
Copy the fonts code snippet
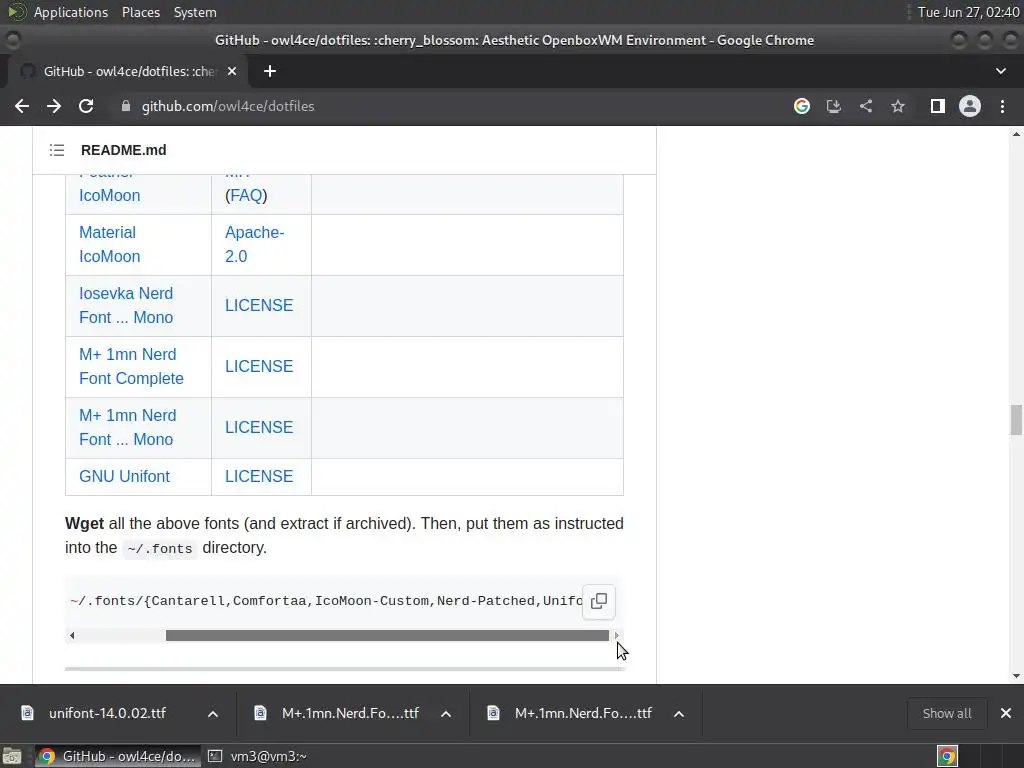599,601
